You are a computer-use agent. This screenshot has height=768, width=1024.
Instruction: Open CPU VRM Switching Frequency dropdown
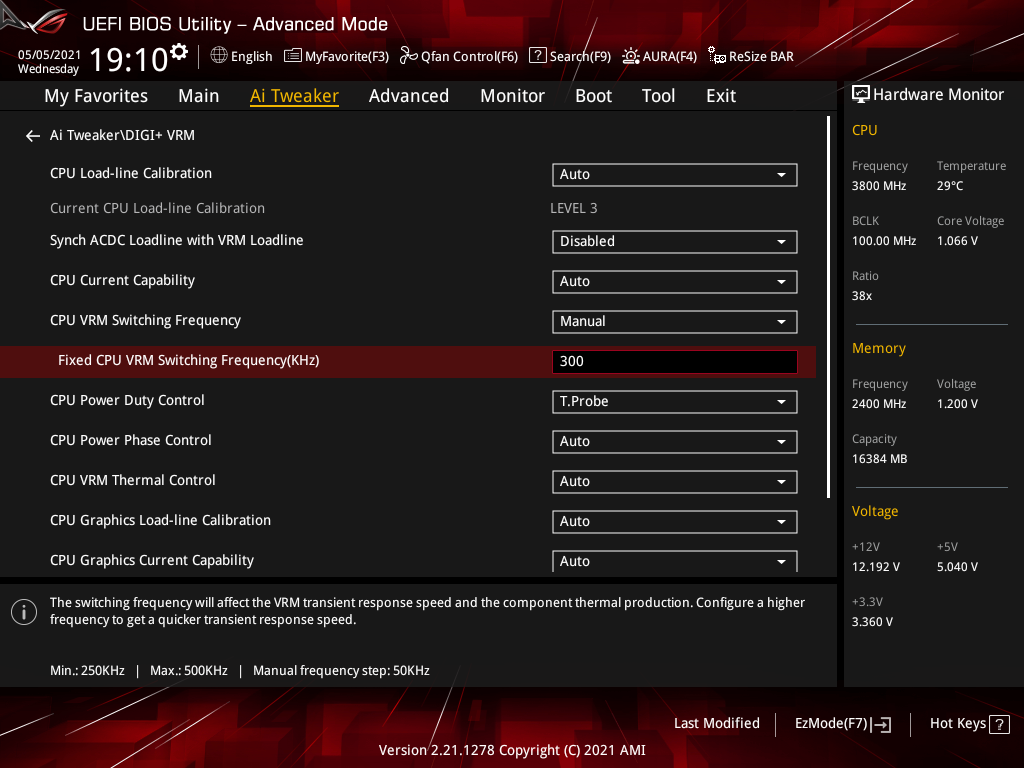pos(675,321)
